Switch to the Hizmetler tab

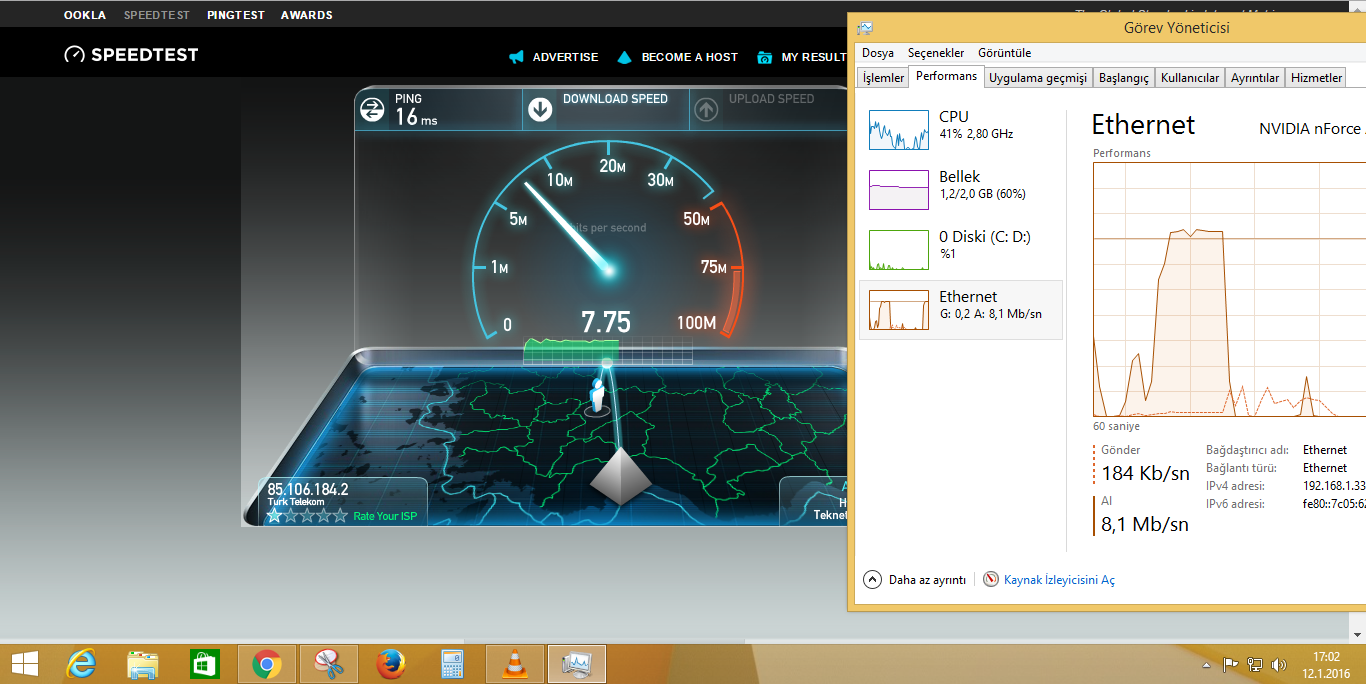pos(1316,78)
